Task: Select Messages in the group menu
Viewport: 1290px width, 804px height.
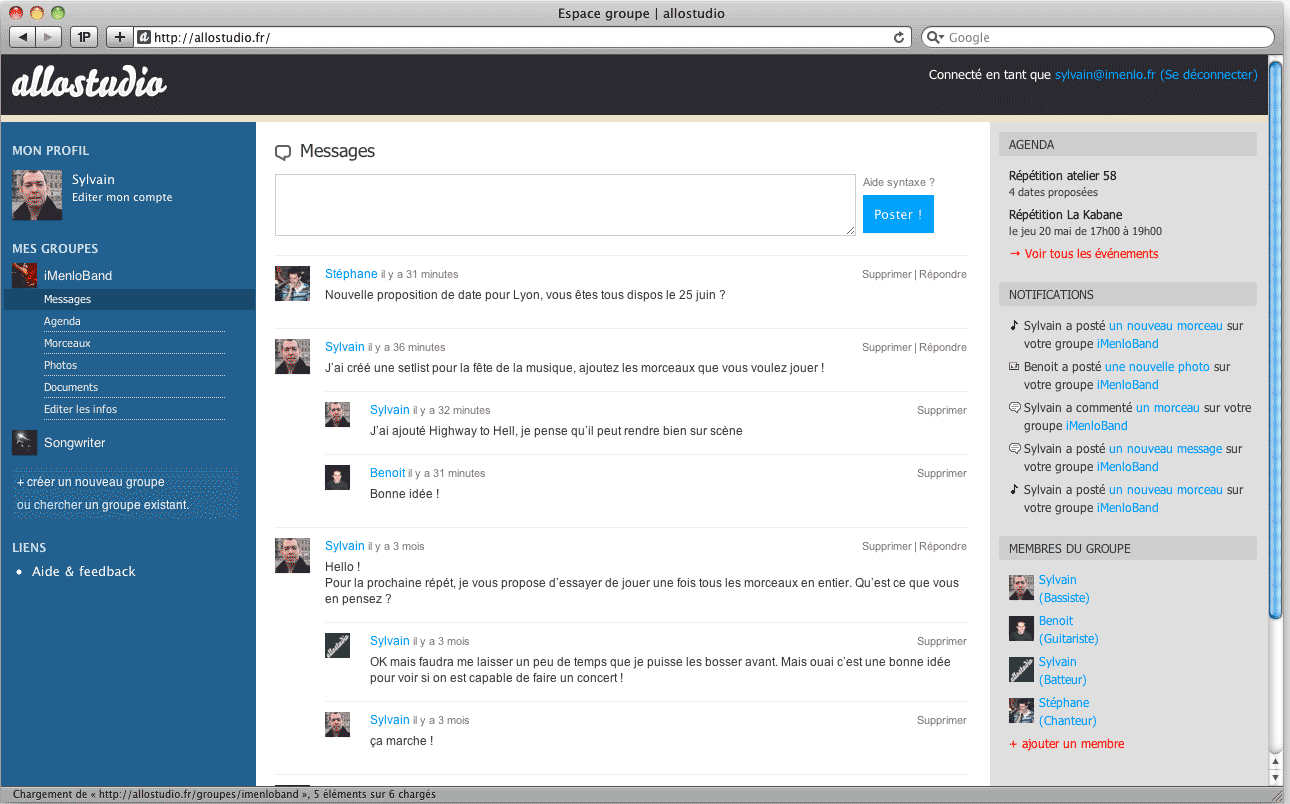Action: (68, 299)
